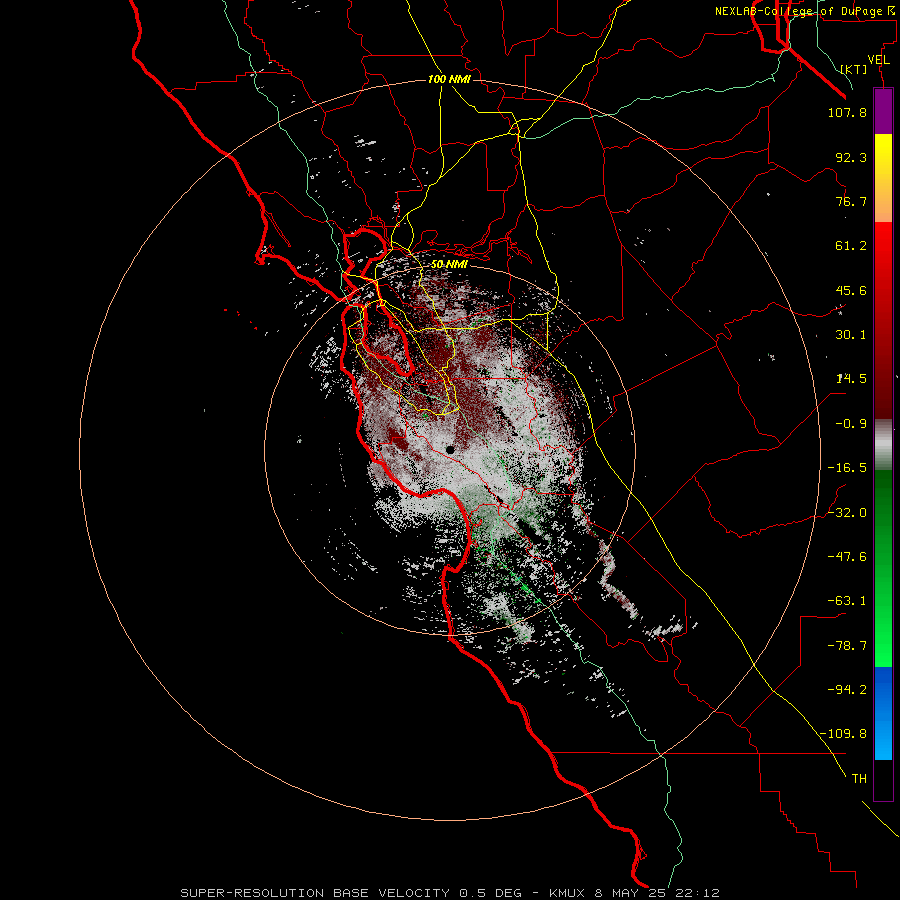This screenshot has height=900, width=900.
Task: Click the black radar site dot at center
Action: [451, 450]
